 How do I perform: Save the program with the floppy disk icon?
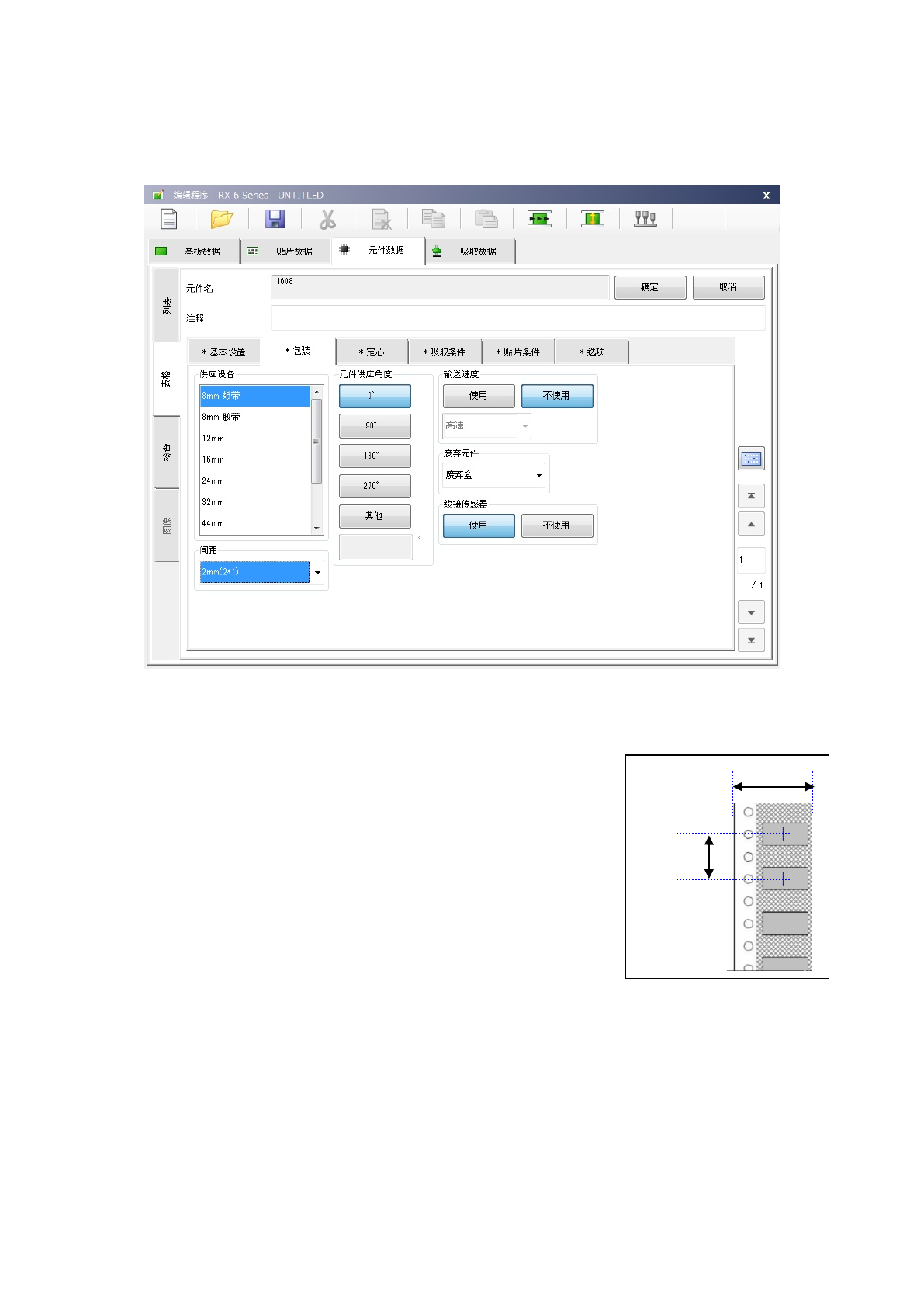point(275,220)
